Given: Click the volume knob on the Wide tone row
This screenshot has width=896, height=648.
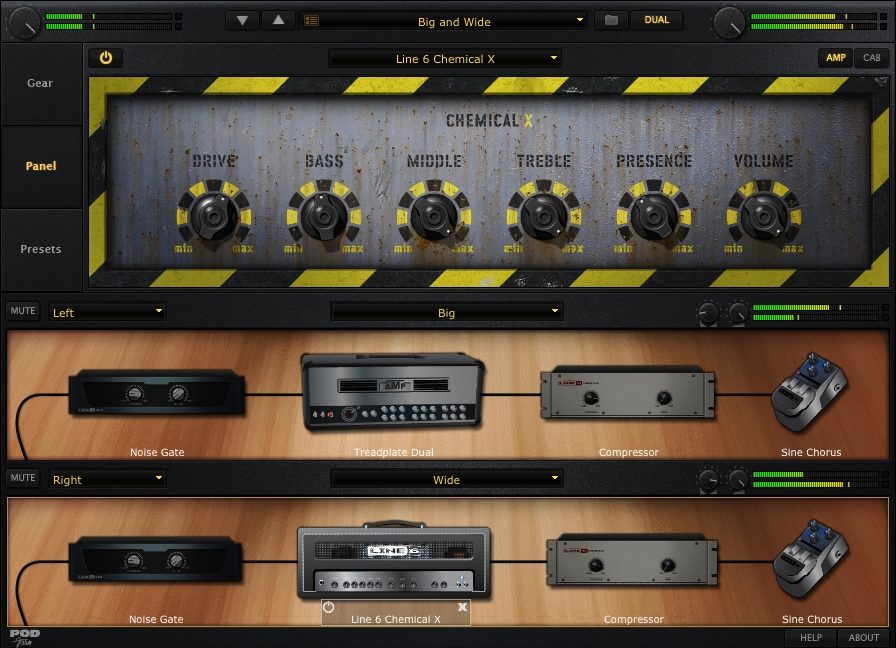Looking at the screenshot, I should 738,480.
